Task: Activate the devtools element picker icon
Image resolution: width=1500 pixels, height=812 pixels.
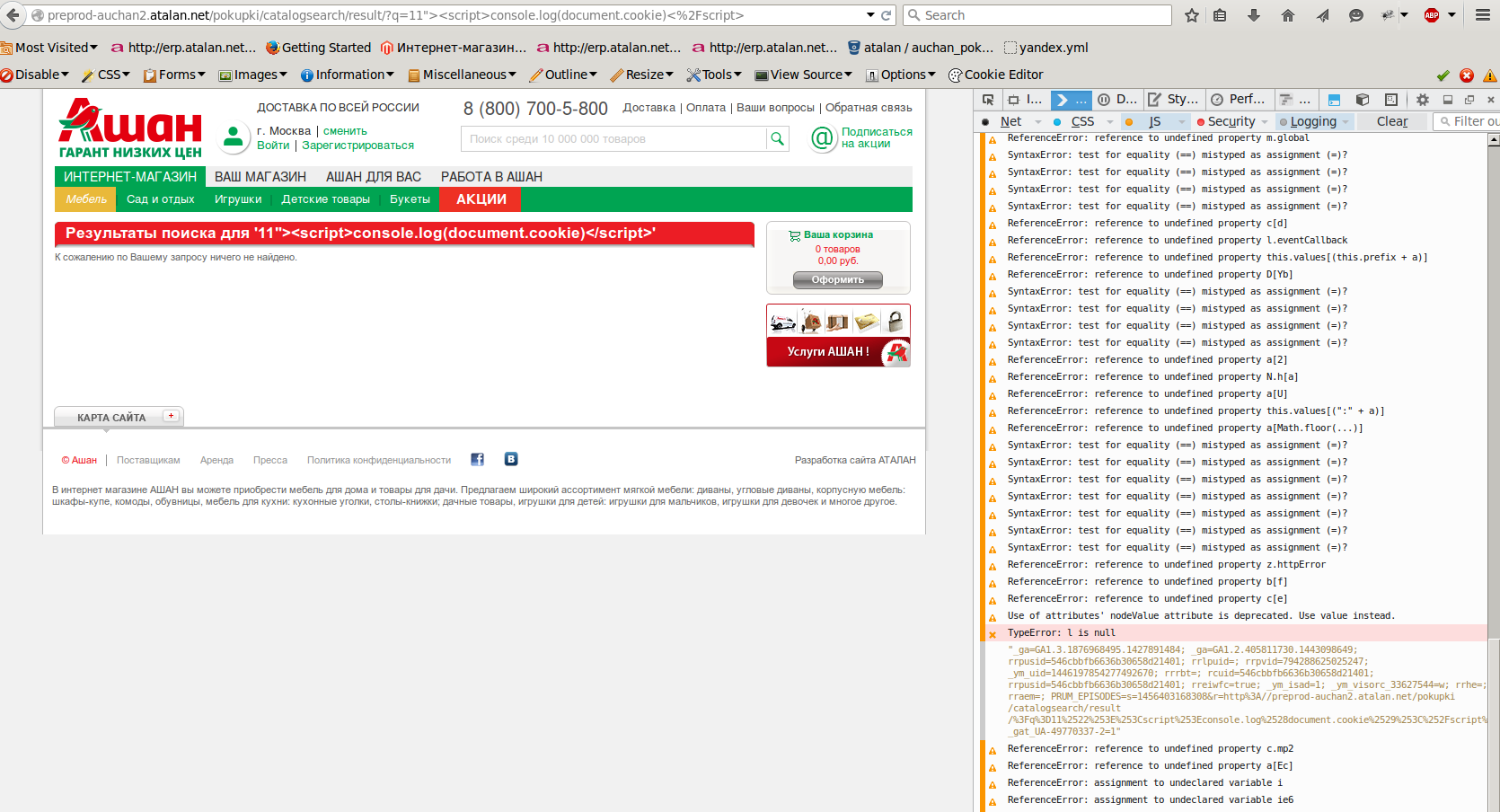Action: [x=988, y=100]
